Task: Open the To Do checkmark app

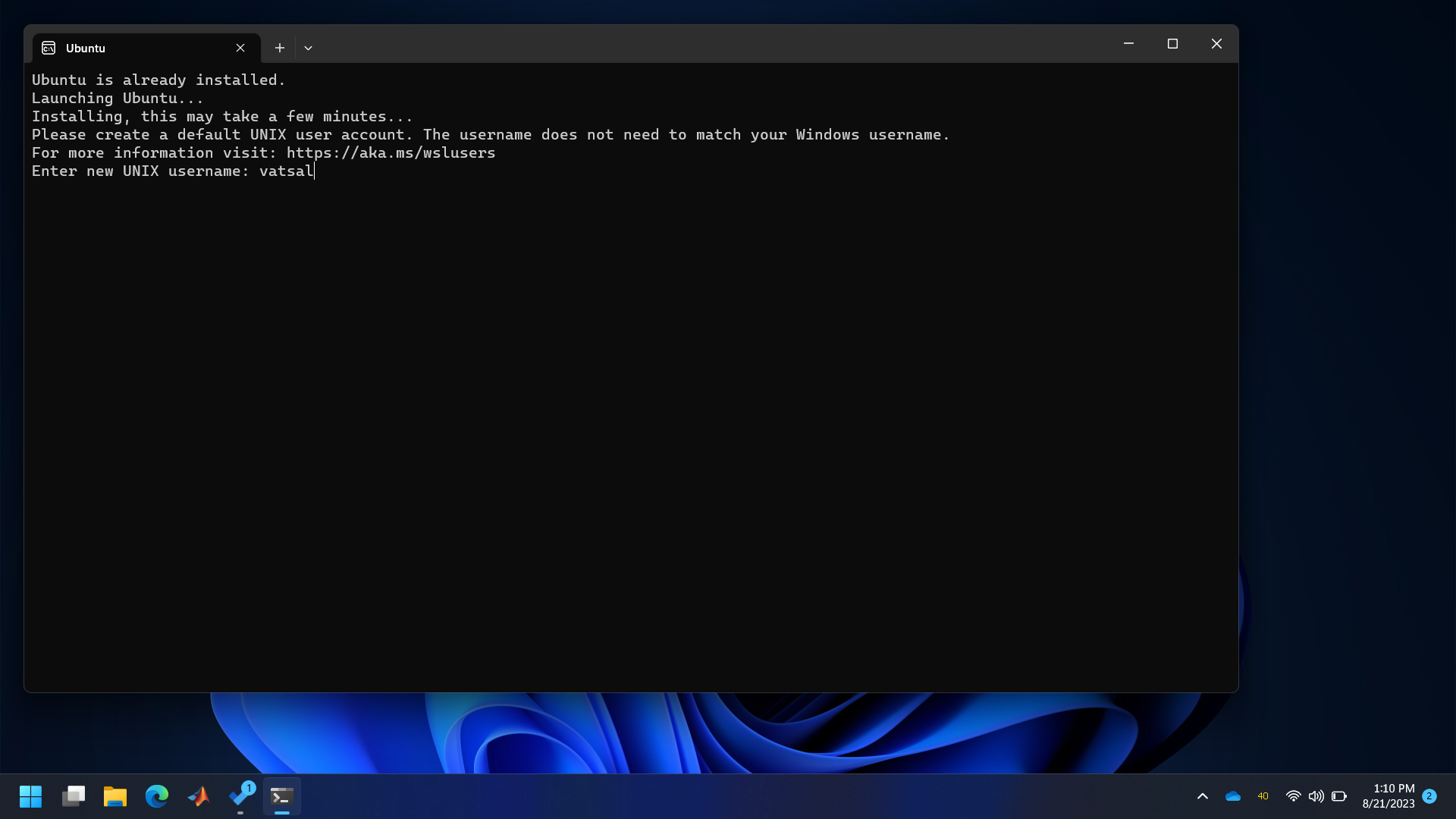Action: [240, 796]
